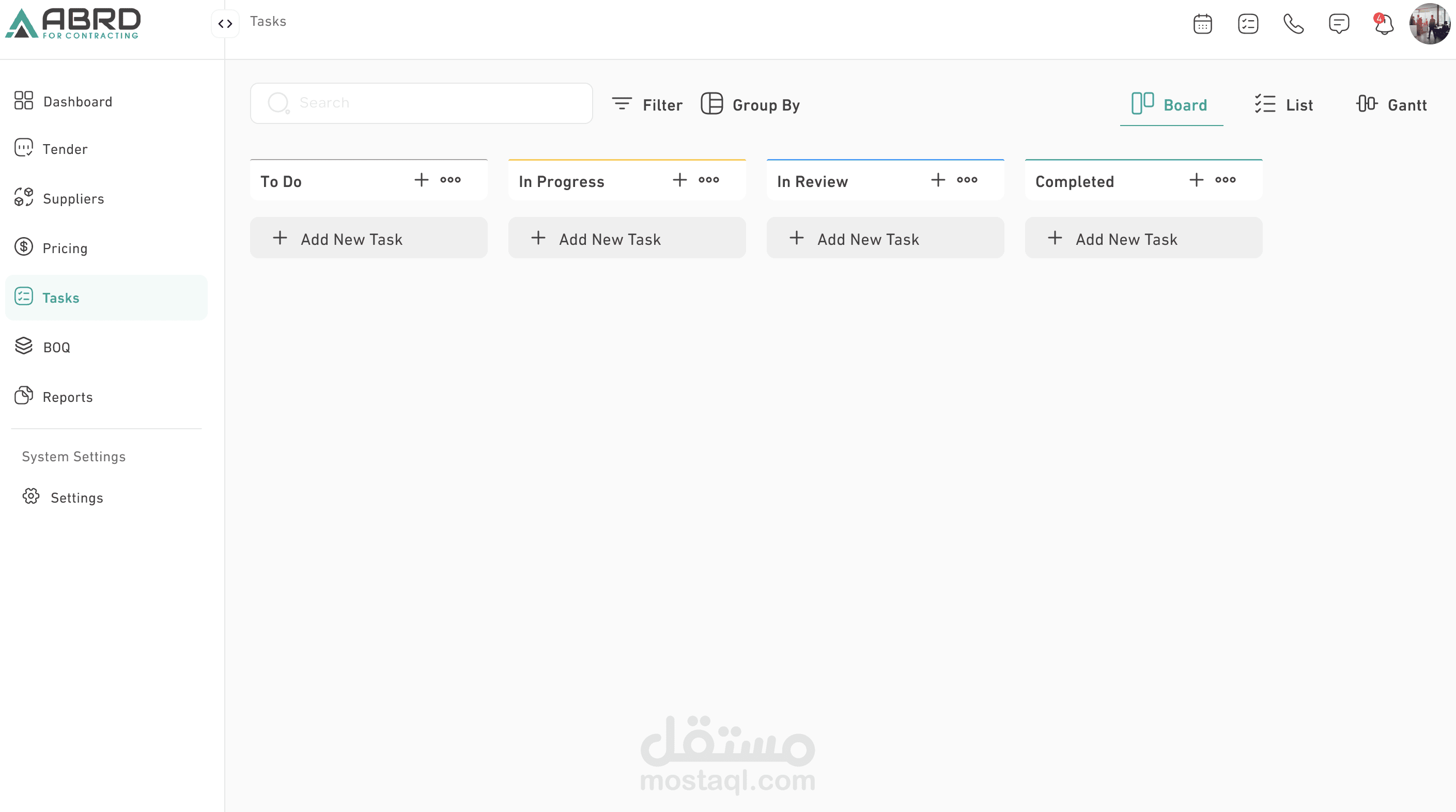The width and height of the screenshot is (1456, 812).
Task: View notifications via the bell icon
Action: (x=1384, y=24)
